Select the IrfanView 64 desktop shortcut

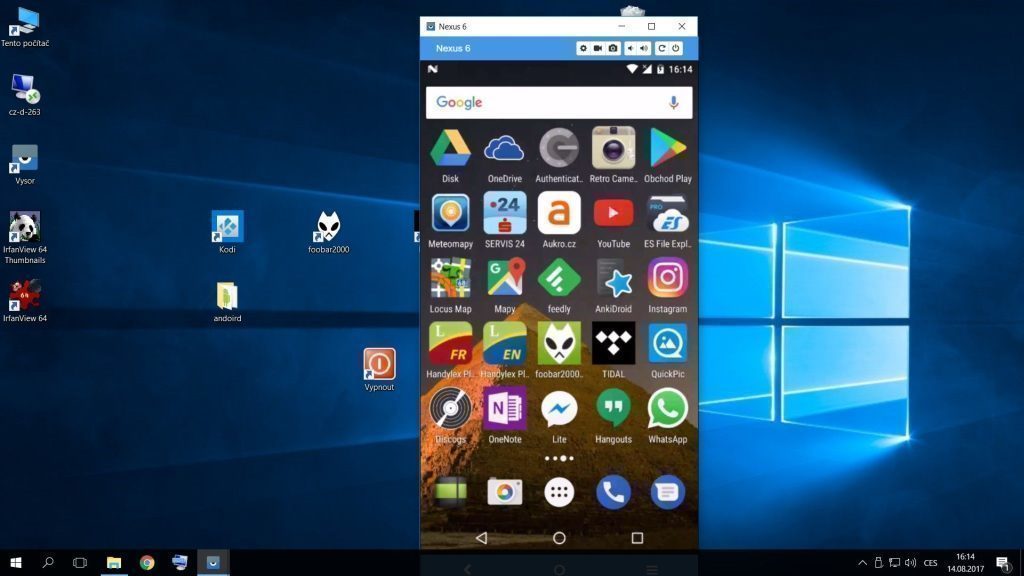point(25,300)
